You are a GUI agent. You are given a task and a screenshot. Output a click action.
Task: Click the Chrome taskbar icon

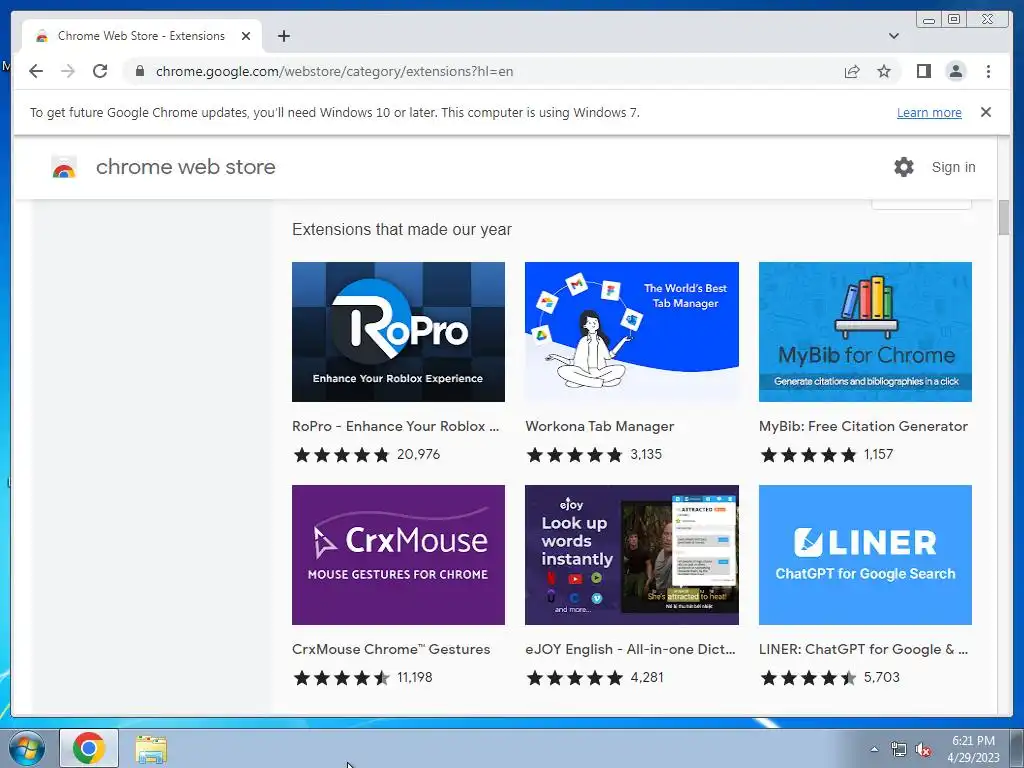coord(89,748)
